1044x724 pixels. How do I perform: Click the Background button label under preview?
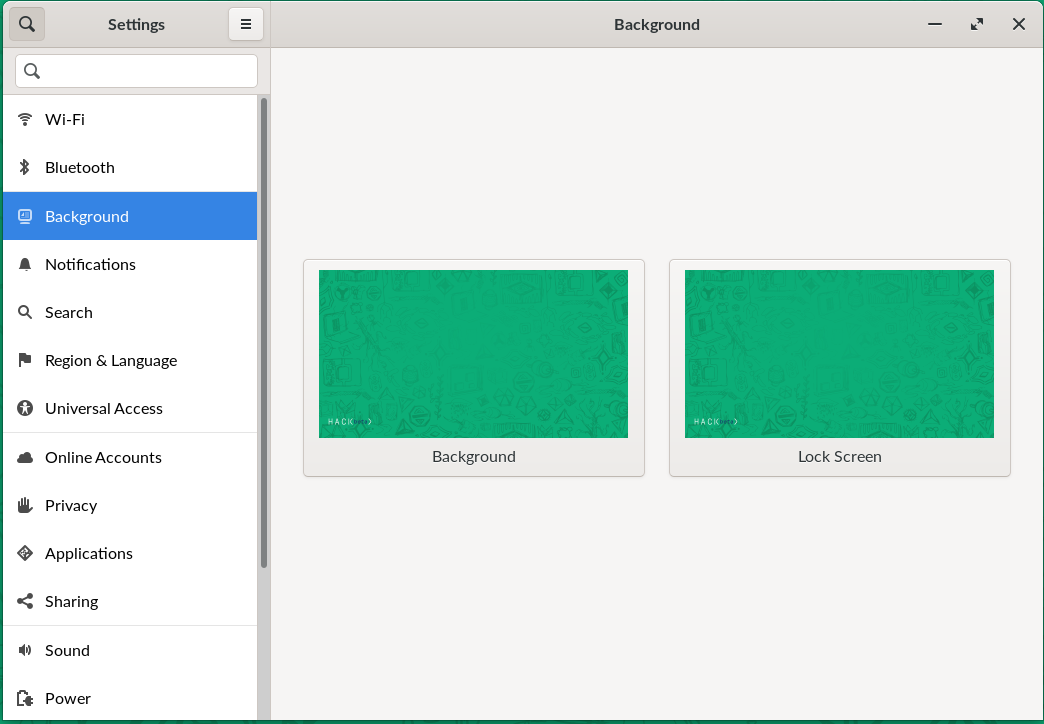[473, 456]
